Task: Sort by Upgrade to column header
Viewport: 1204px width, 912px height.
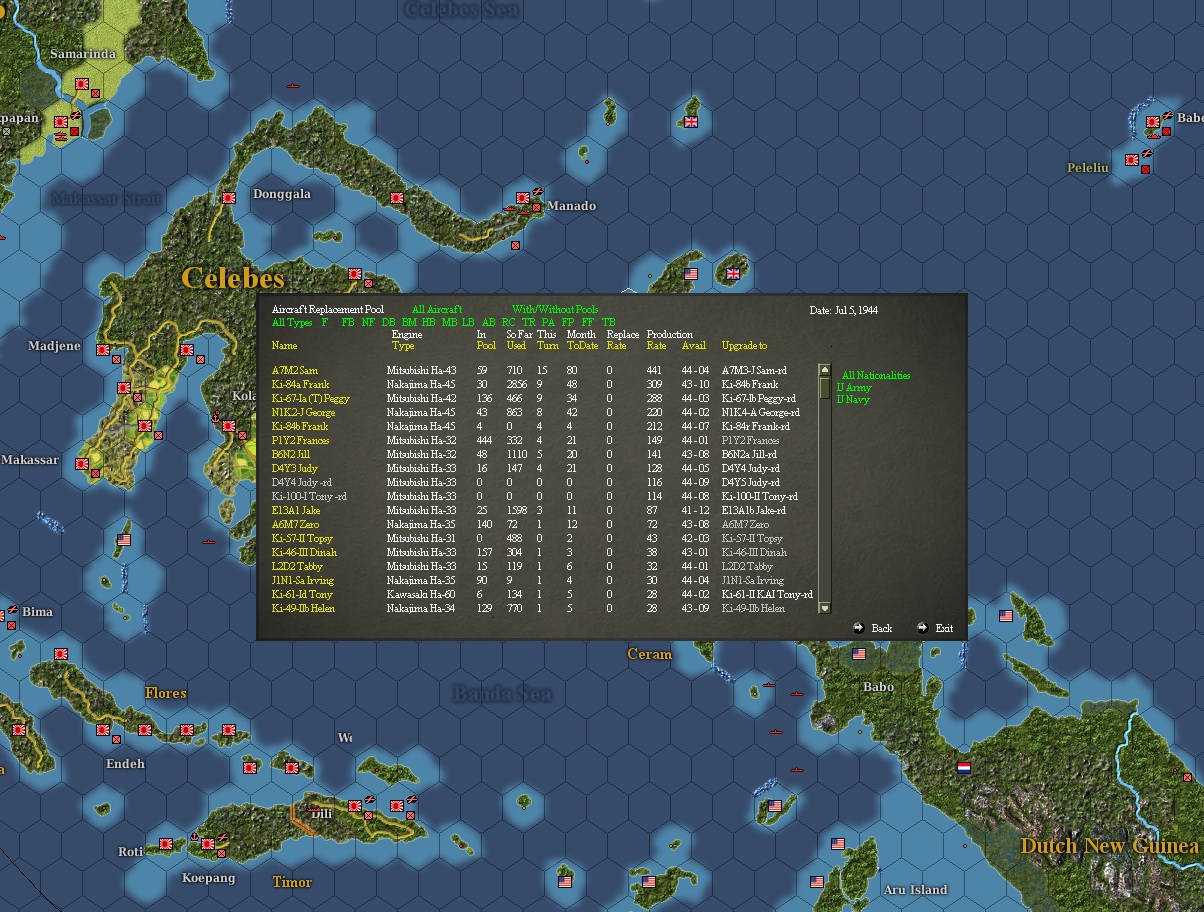Action: 744,346
